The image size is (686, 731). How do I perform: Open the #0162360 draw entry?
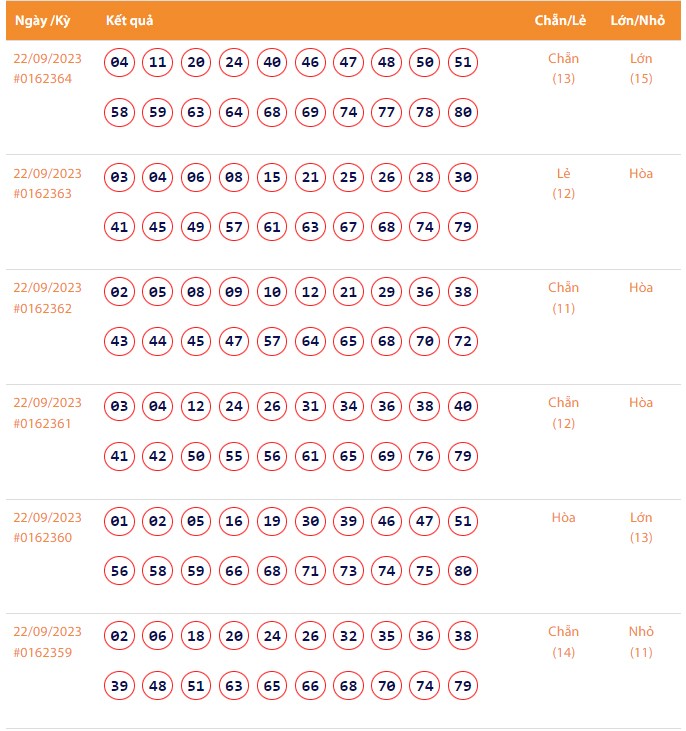coord(43,538)
